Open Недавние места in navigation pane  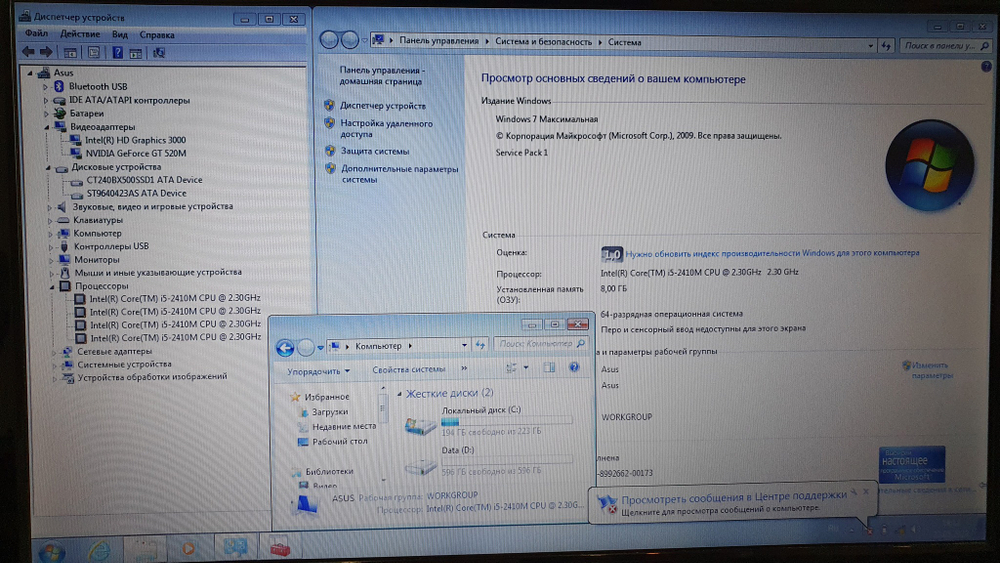344,426
